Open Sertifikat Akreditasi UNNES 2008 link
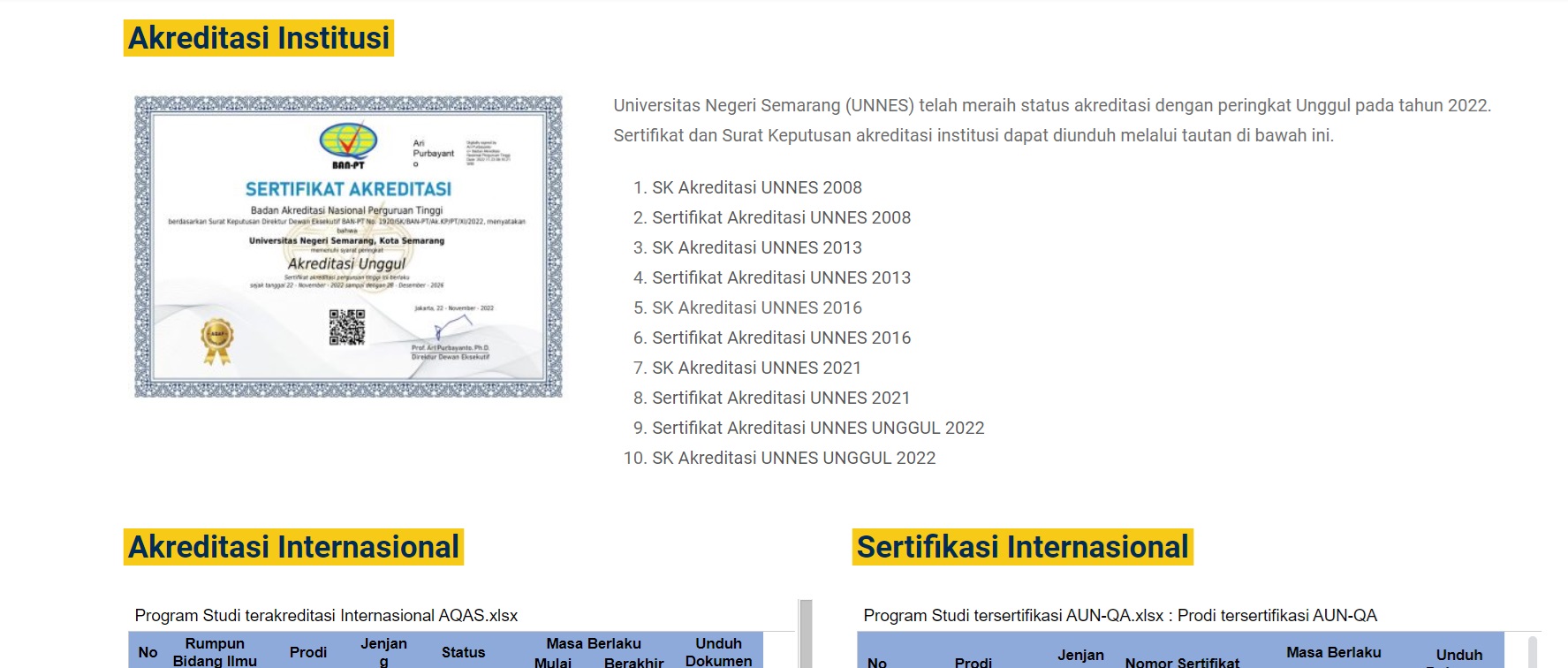Image resolution: width=1568 pixels, height=668 pixels. (x=781, y=217)
